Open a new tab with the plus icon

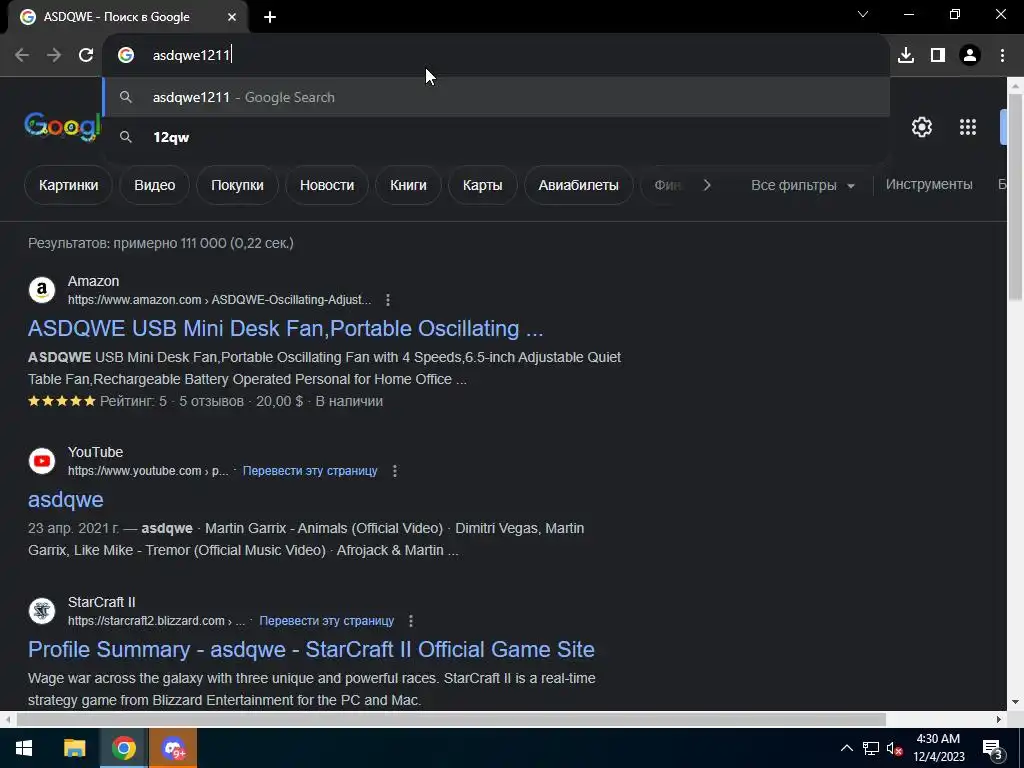coord(270,17)
